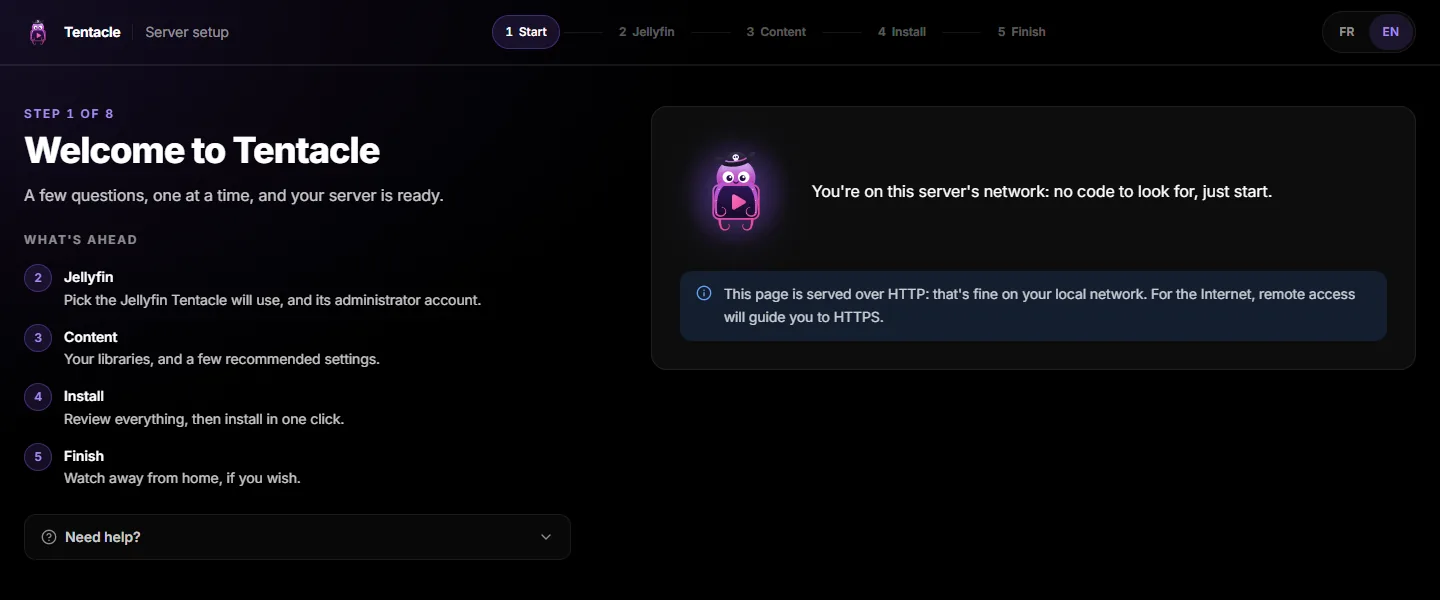The width and height of the screenshot is (1440, 600).
Task: Click text 'You're on this server's network'
Action: click(x=928, y=192)
